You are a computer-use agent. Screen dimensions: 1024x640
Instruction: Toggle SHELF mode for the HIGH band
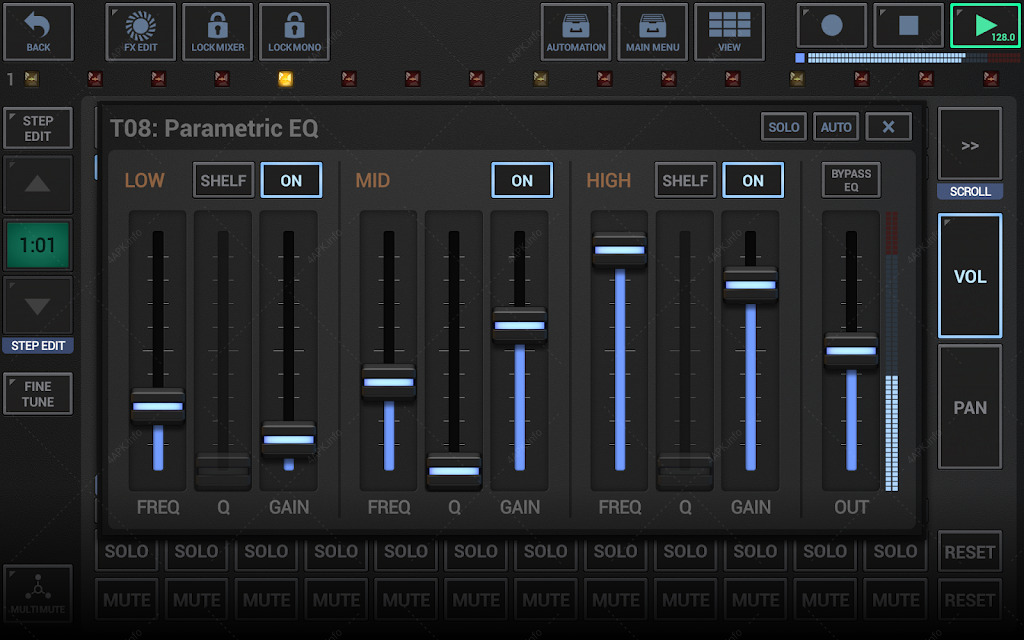[x=685, y=180]
